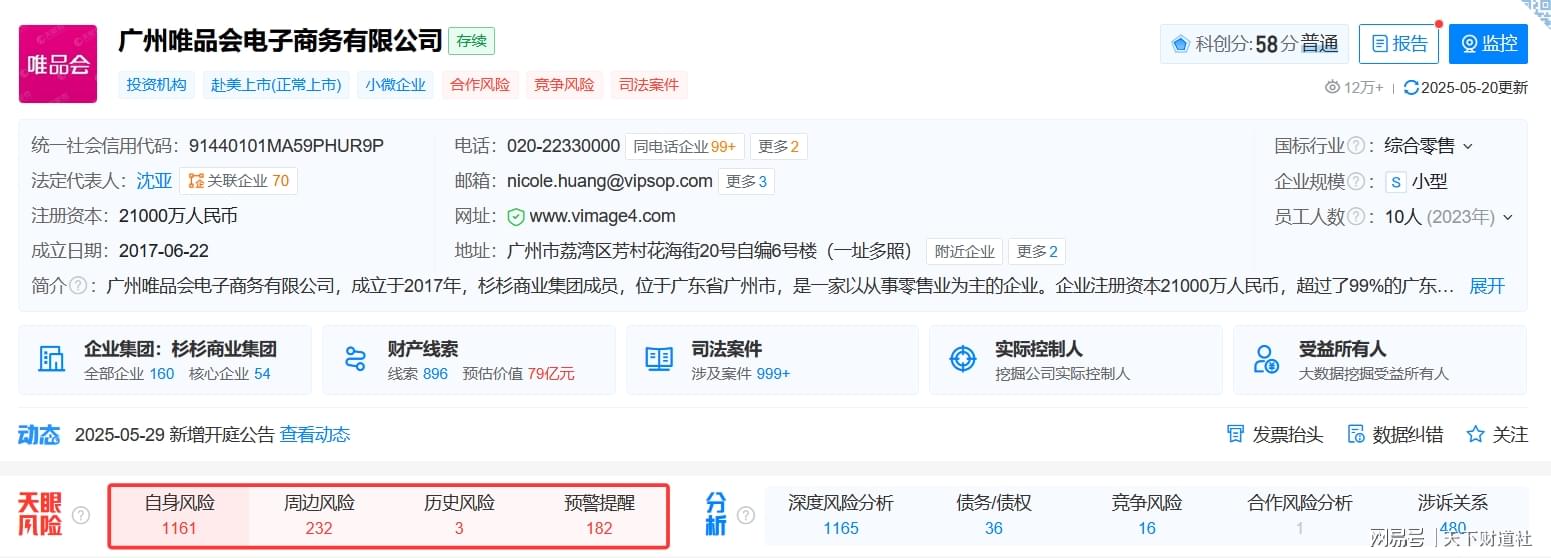
Task: Click phone number 020-22330000
Action: coord(564,146)
